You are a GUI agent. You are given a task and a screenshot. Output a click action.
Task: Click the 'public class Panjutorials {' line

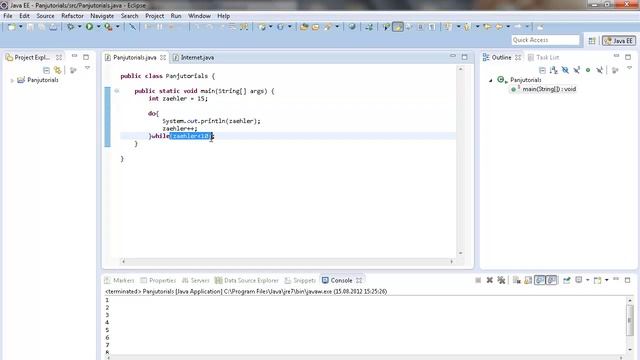167,76
